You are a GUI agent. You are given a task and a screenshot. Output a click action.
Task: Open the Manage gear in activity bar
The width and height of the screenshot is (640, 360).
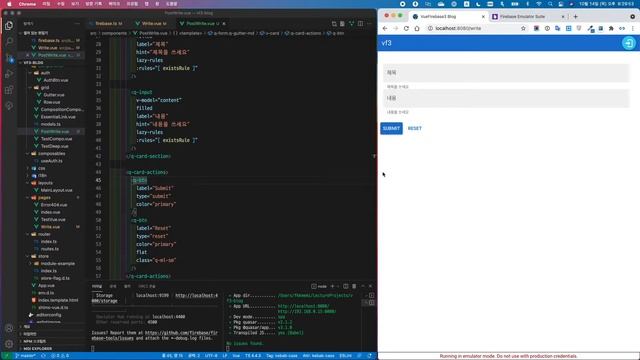[x=9, y=344]
